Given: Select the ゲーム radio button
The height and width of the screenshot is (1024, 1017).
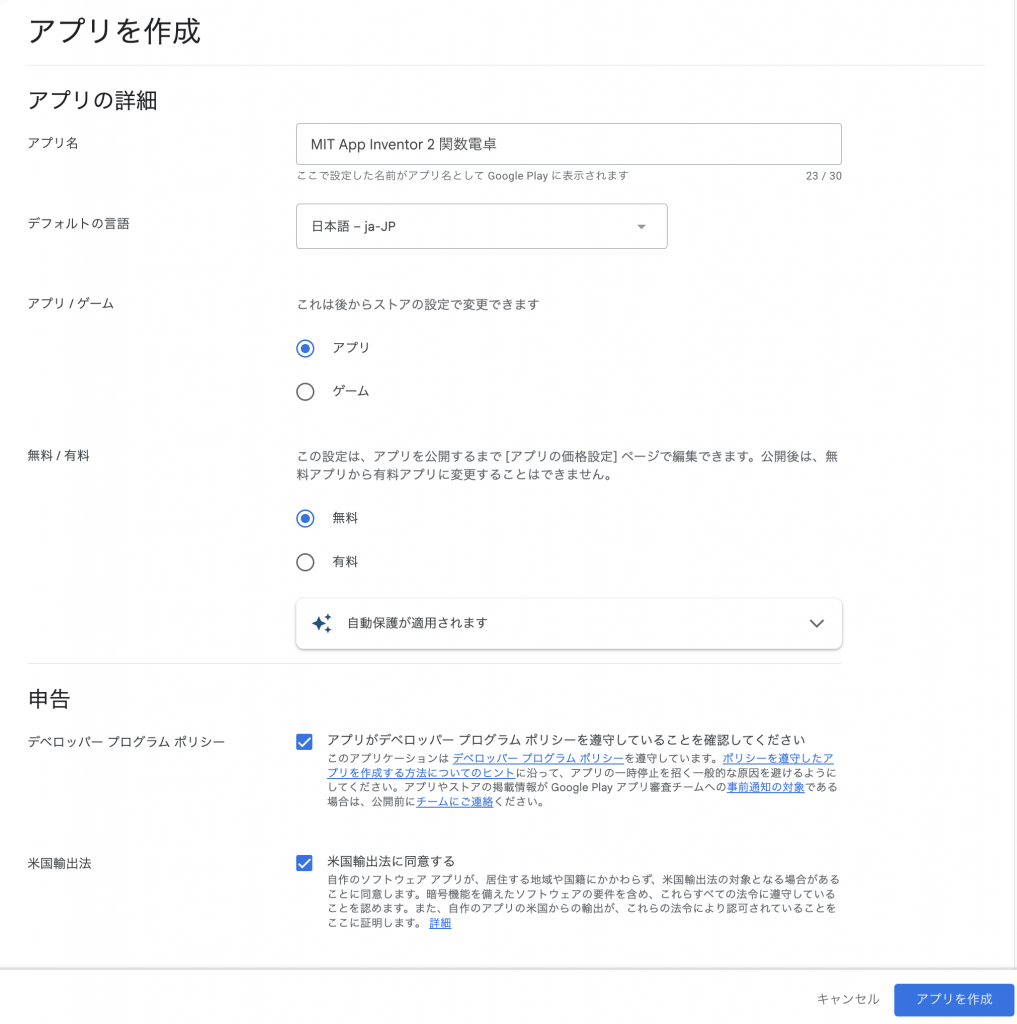Looking at the screenshot, I should [306, 392].
